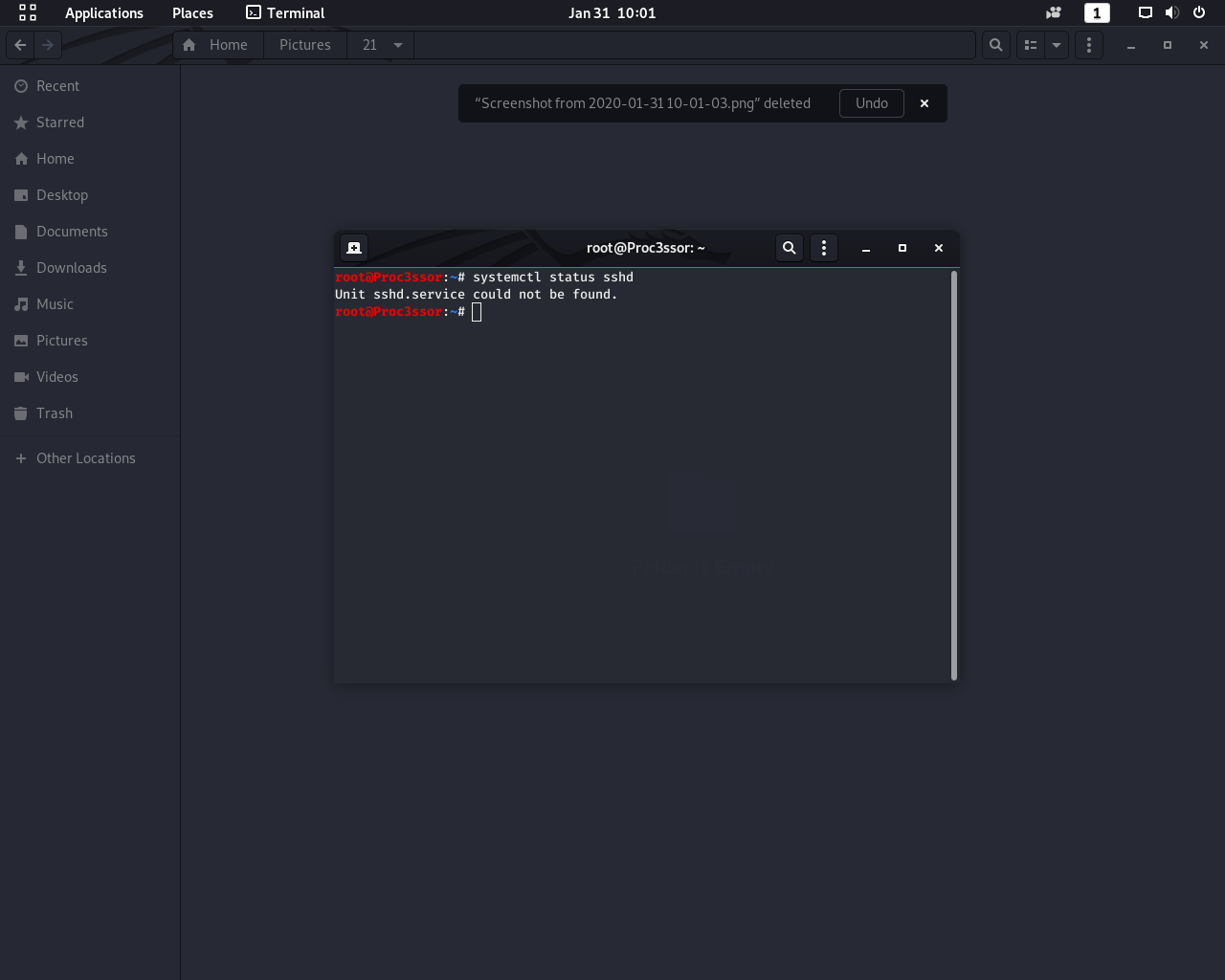Maximize the file manager window
Image resolution: width=1225 pixels, height=980 pixels.
1168,45
